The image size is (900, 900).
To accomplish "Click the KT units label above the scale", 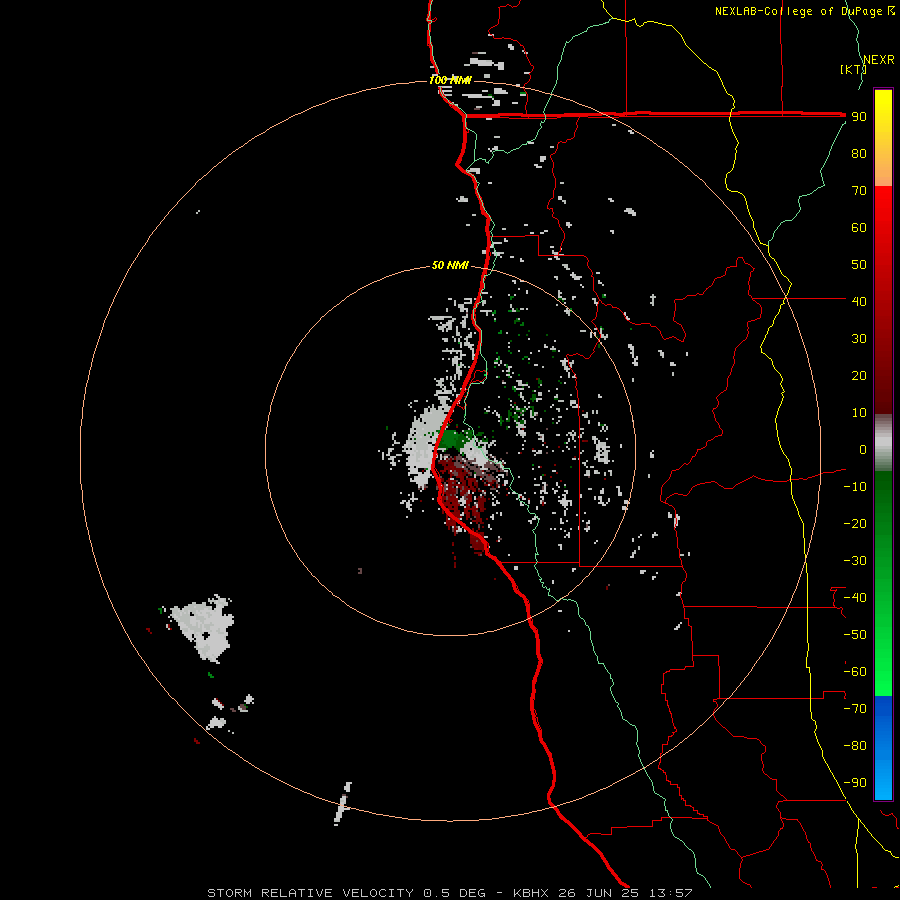I will click(x=854, y=69).
